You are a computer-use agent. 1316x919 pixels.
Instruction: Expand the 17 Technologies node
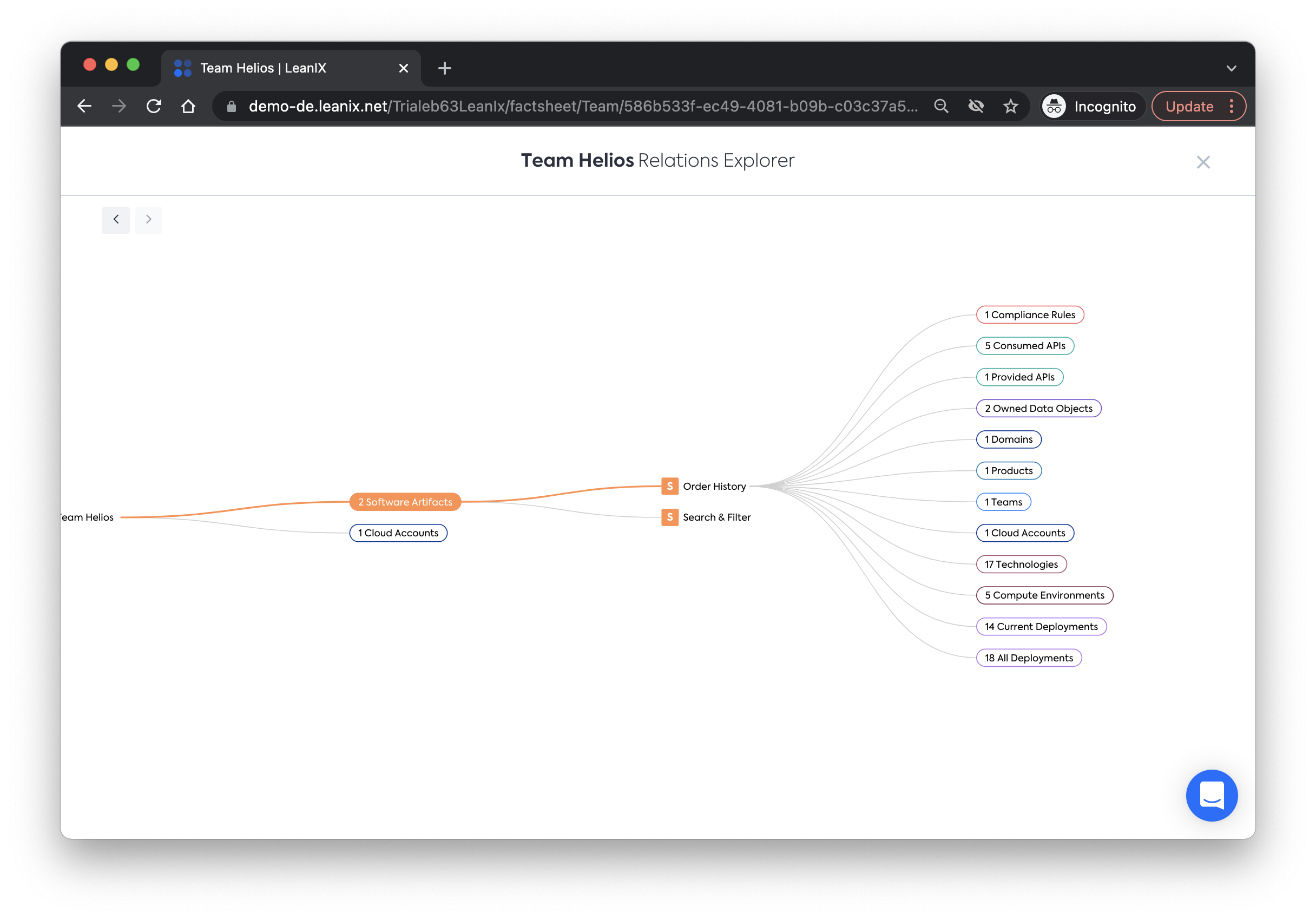1021,564
